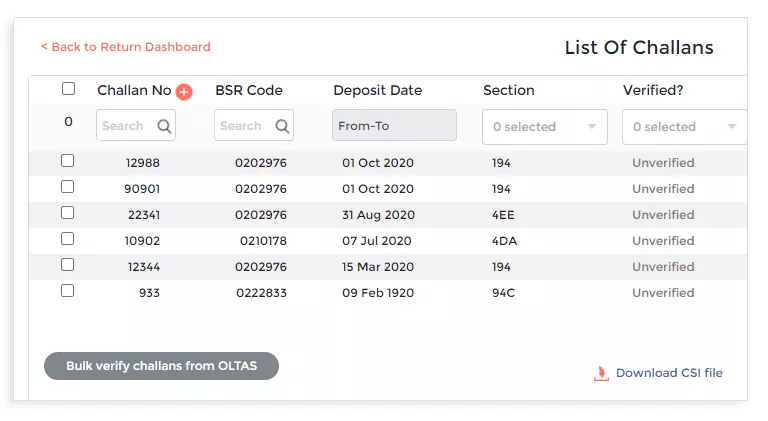Click the magnifier icon in Challan No search

coord(164,126)
